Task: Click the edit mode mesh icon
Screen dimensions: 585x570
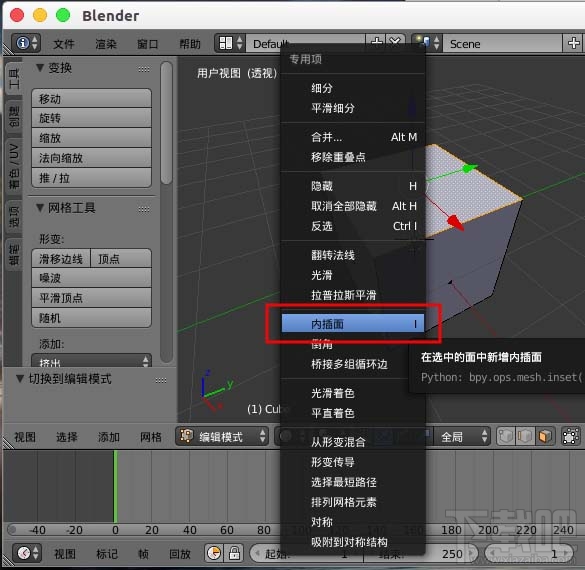Action: [187, 436]
